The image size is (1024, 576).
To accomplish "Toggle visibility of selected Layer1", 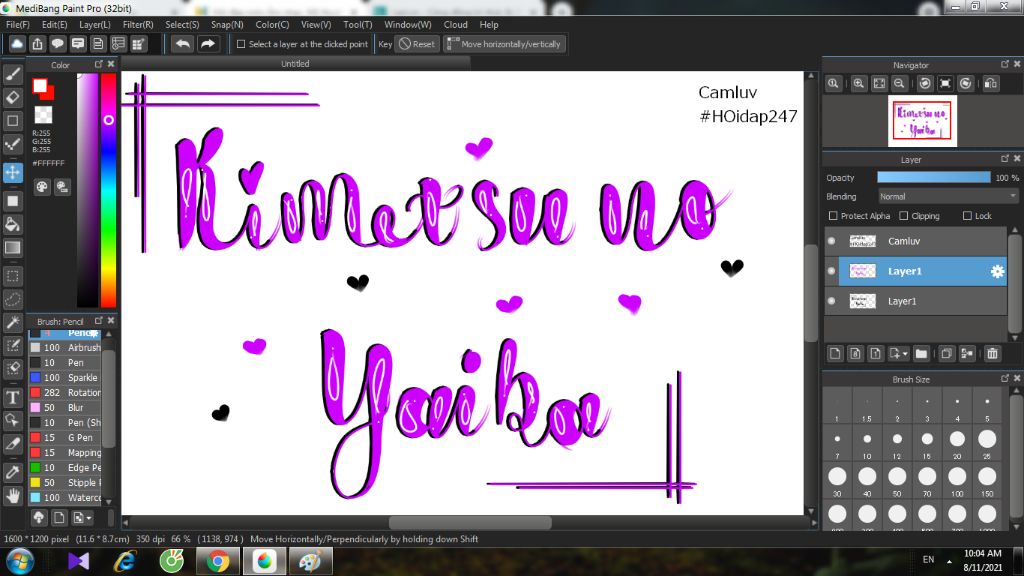I will 831,271.
